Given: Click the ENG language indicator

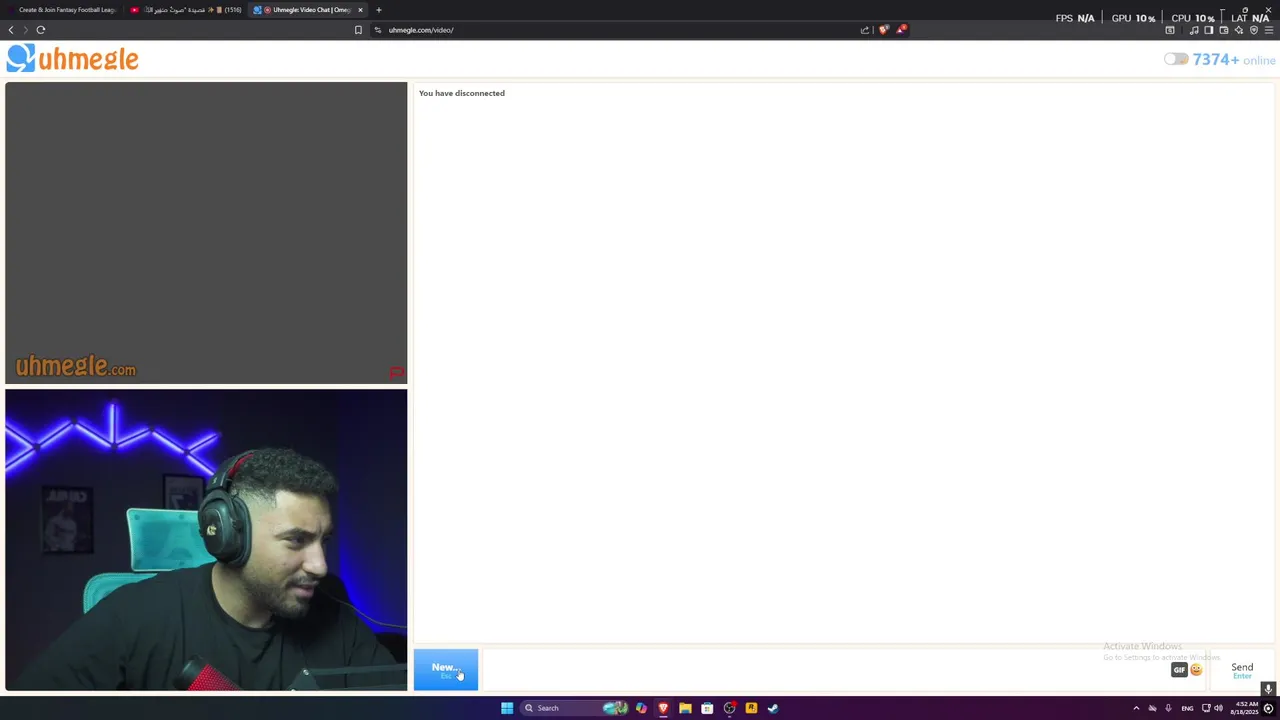Looking at the screenshot, I should (1187, 708).
